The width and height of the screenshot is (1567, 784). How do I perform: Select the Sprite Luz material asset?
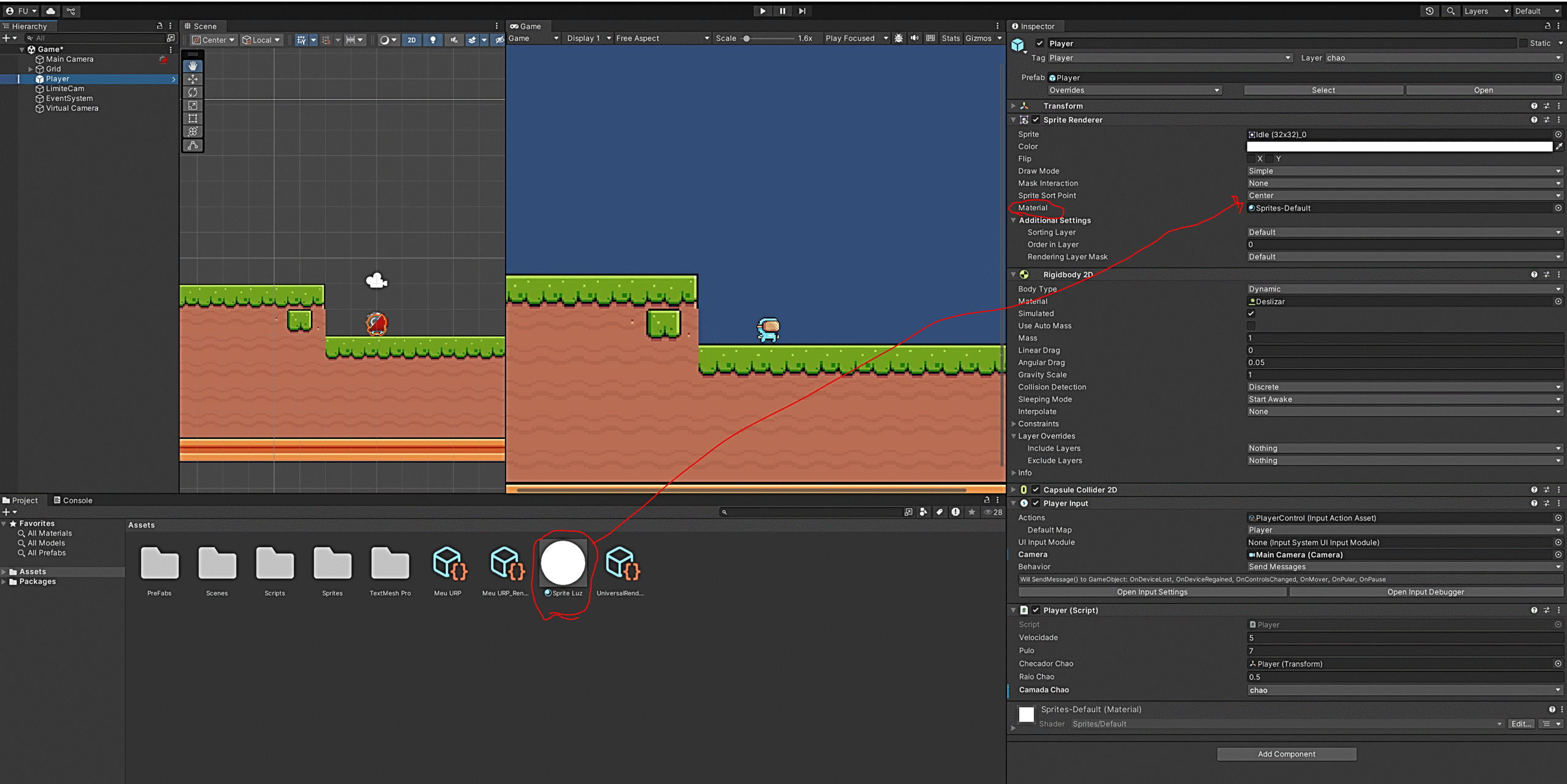[563, 564]
